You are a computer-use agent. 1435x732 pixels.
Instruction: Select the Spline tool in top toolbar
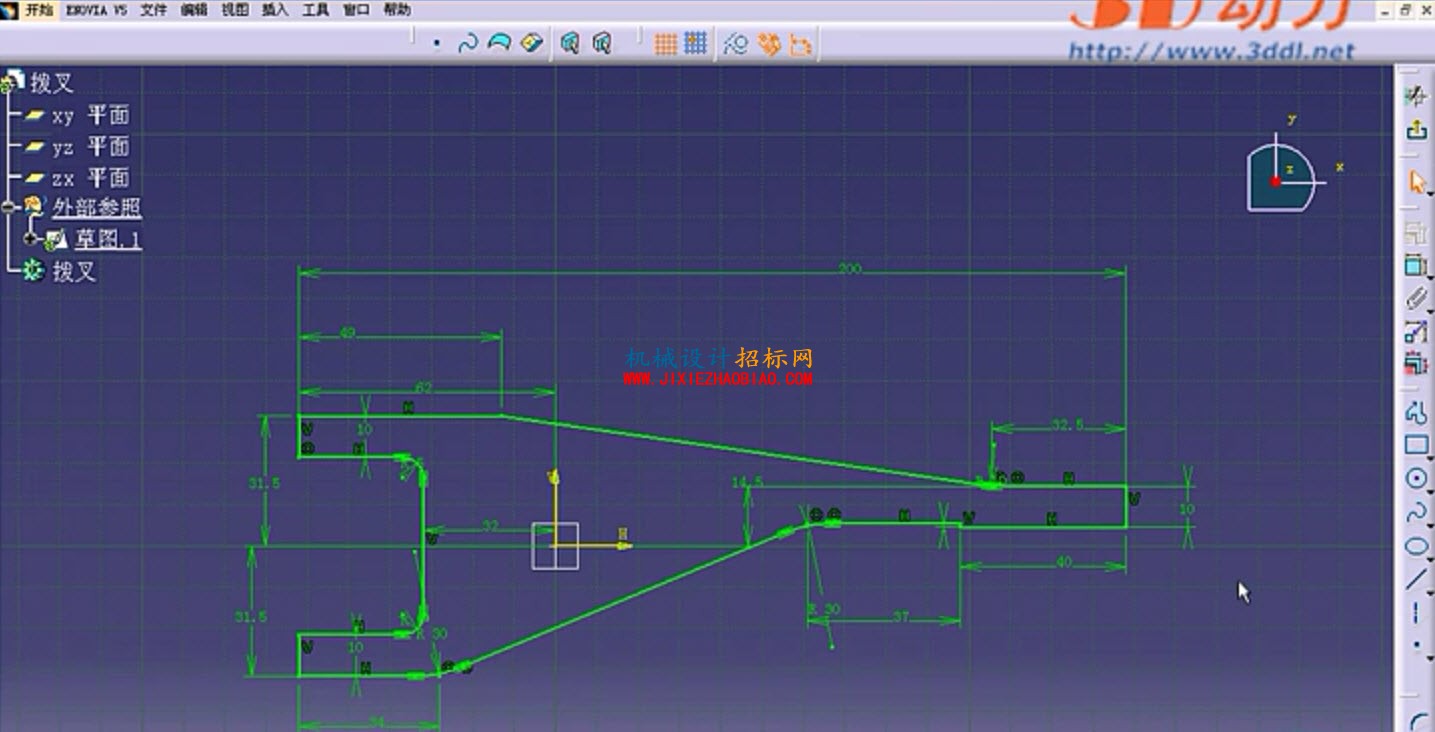(467, 44)
